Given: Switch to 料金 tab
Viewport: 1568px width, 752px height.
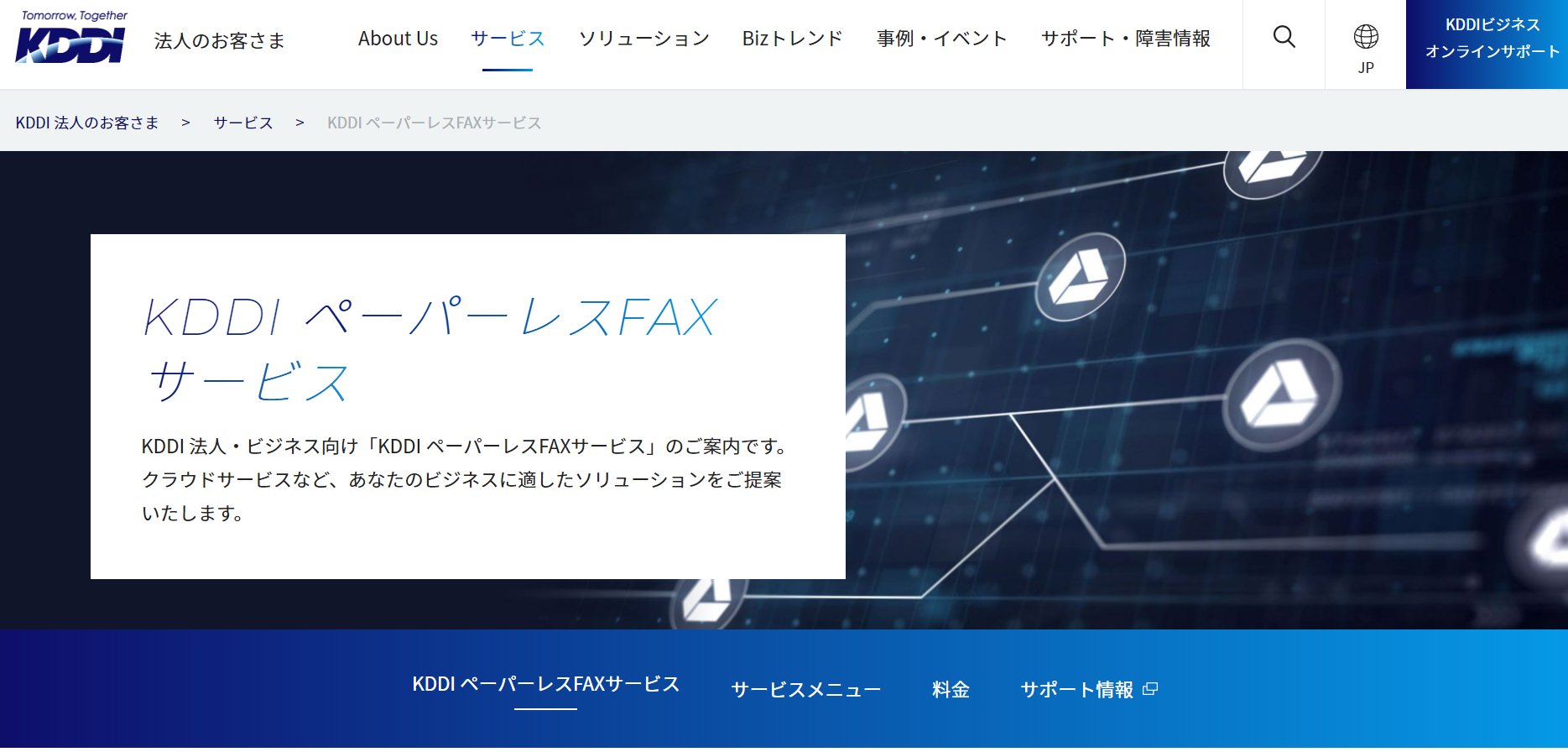Looking at the screenshot, I should [x=951, y=690].
